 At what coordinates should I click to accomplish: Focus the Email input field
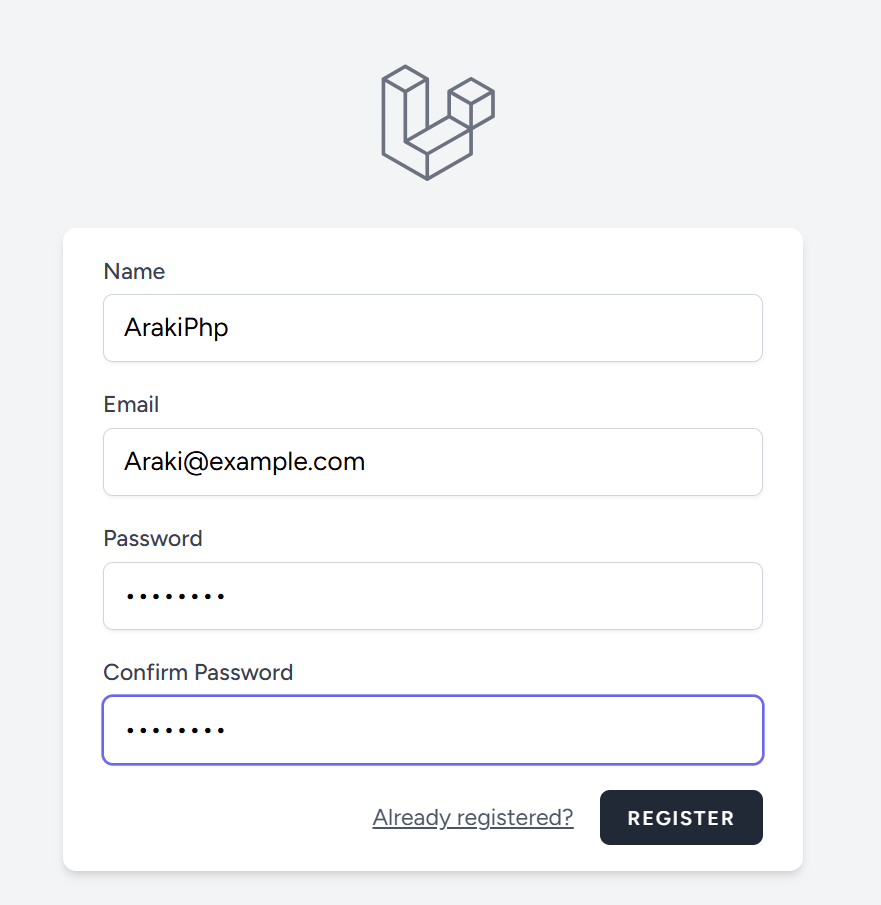coord(432,462)
